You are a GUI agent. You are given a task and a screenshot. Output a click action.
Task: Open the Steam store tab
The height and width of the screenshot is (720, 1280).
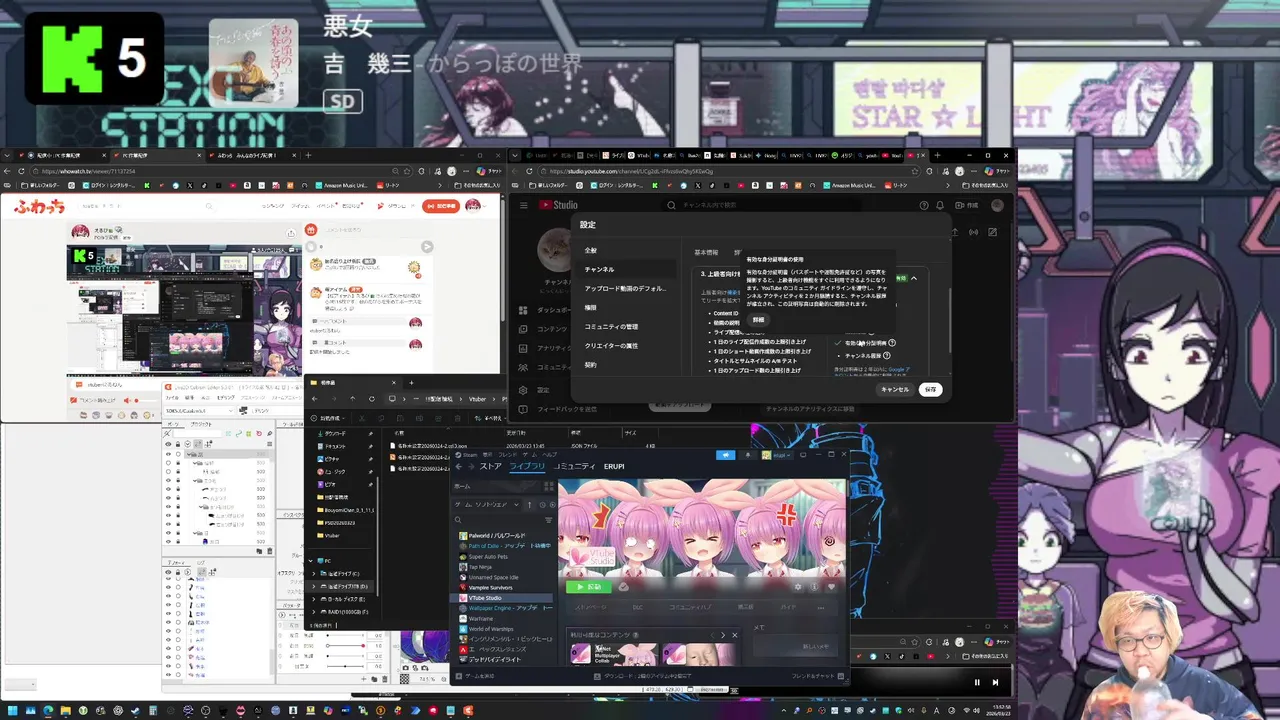491,466
